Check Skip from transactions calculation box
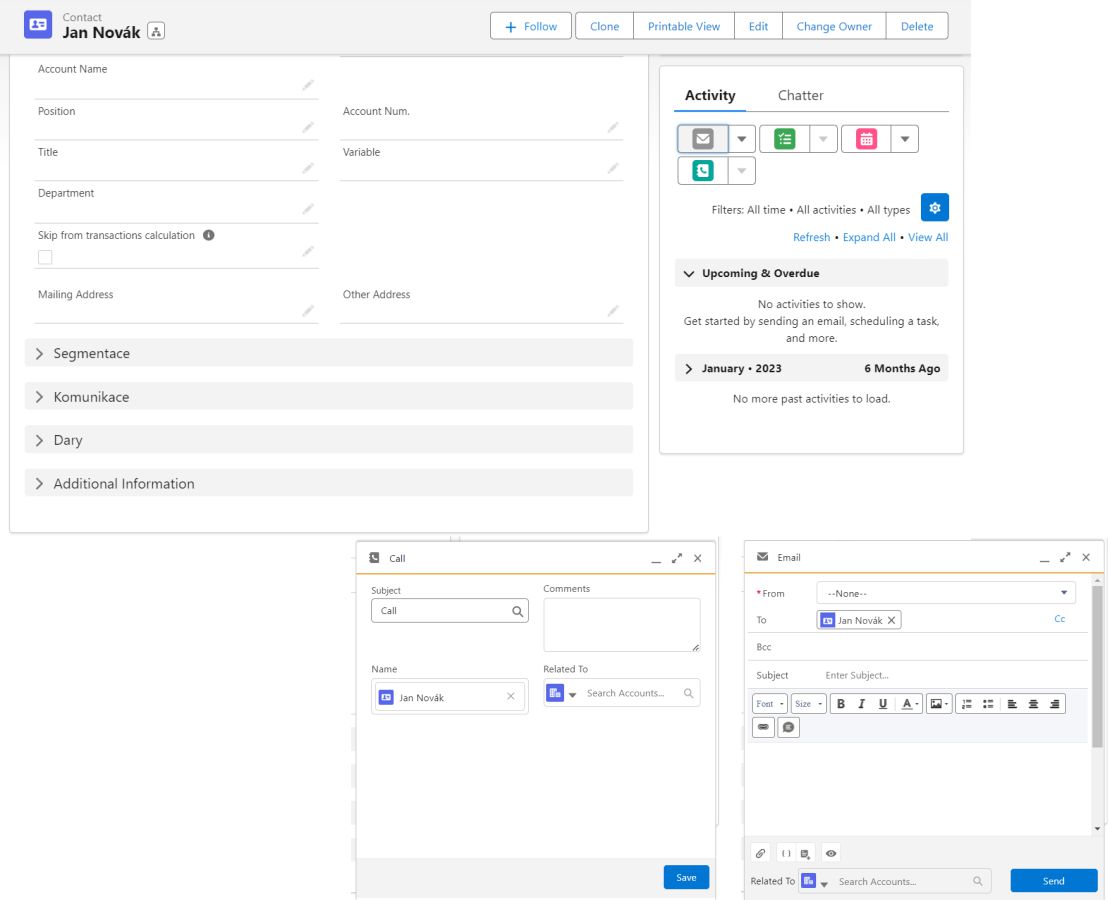Screen dimensions: 1108x900 [45, 257]
